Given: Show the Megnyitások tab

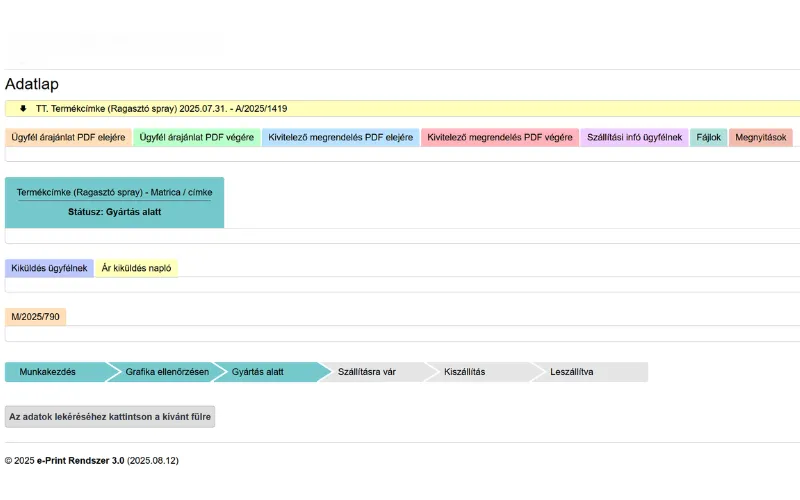Looking at the screenshot, I should pyautogui.click(x=761, y=137).
